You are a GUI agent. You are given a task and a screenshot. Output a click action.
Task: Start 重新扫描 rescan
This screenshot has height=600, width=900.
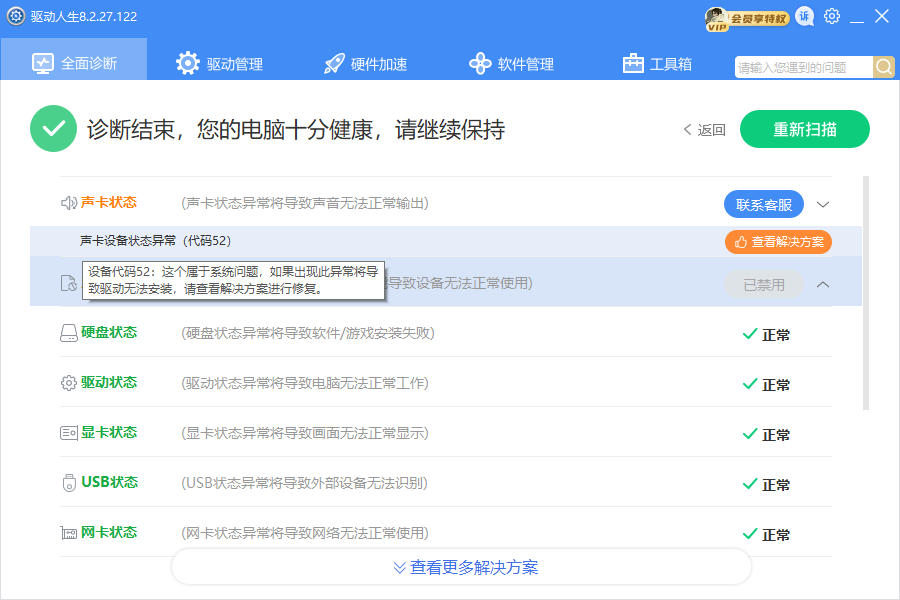pos(805,129)
